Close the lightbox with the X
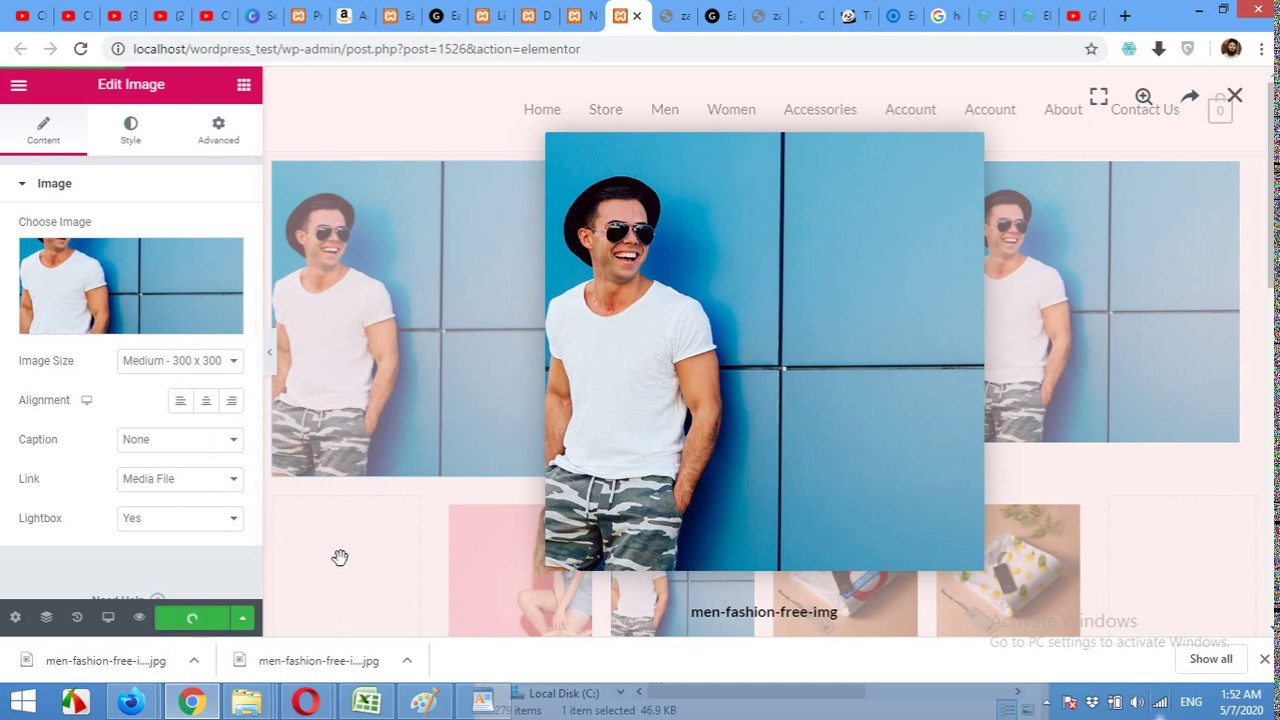The height and width of the screenshot is (720, 1280). 1235,96
